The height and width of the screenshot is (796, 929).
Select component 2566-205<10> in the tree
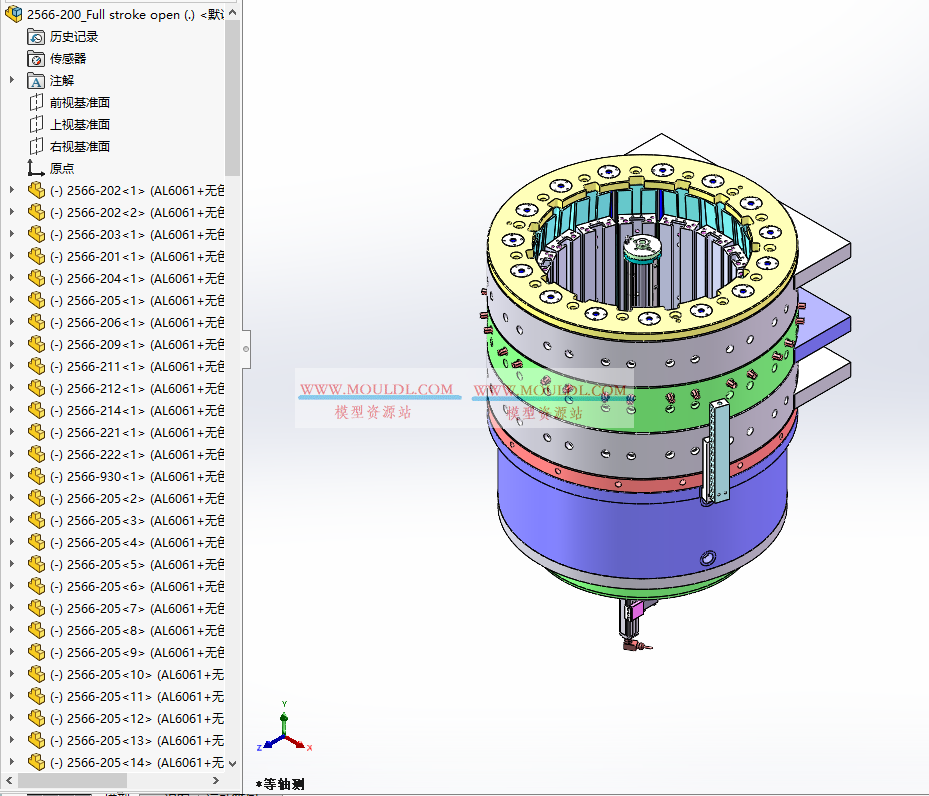pyautogui.click(x=108, y=675)
